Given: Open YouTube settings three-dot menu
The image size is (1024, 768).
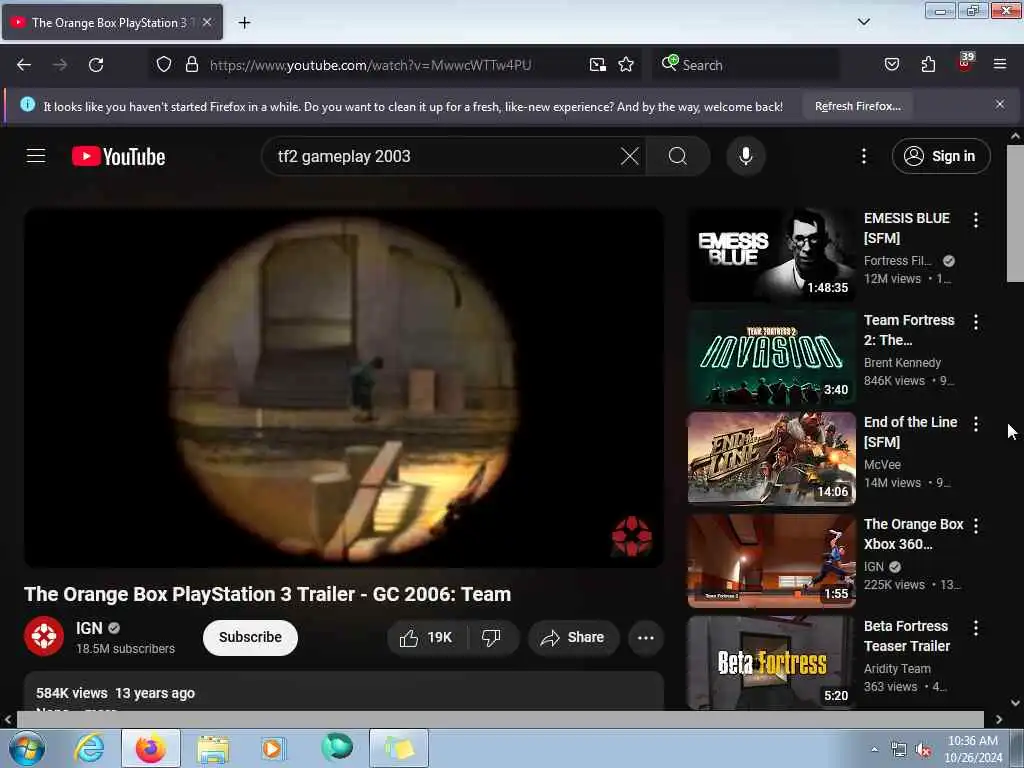Looking at the screenshot, I should click(x=863, y=156).
